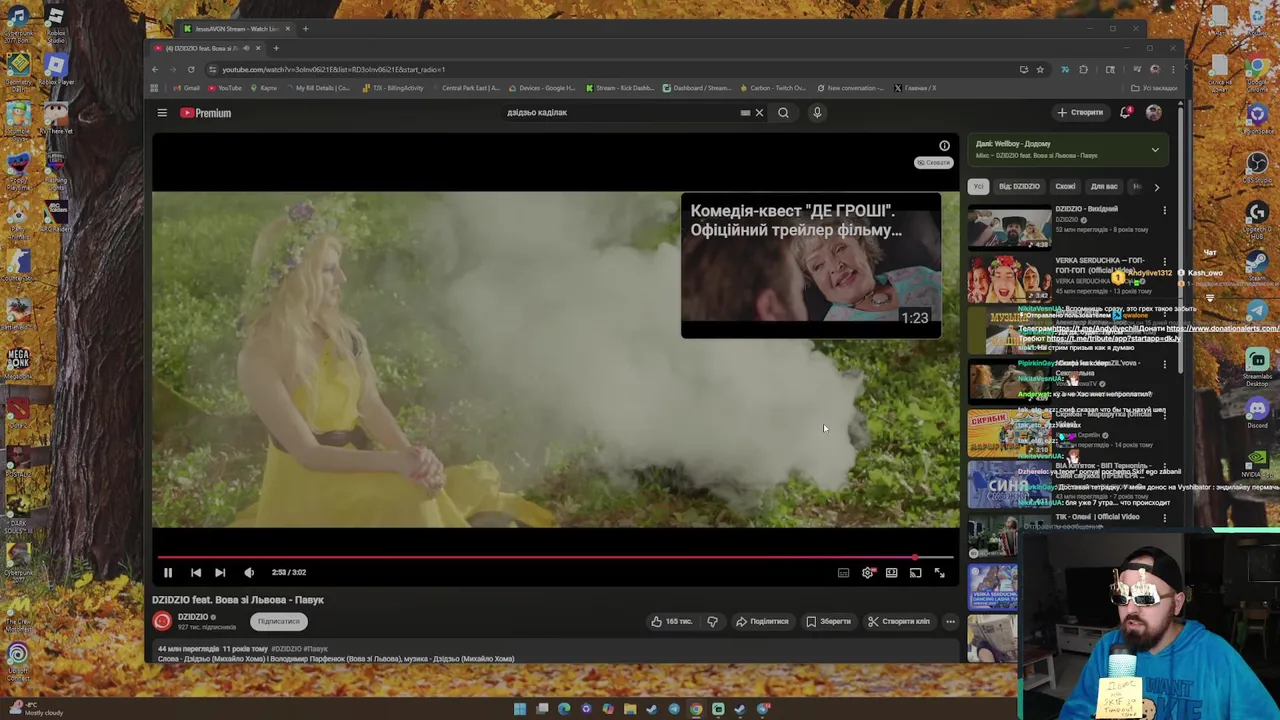Open YouTube notifications bell
The image size is (1280, 720).
pos(1126,113)
